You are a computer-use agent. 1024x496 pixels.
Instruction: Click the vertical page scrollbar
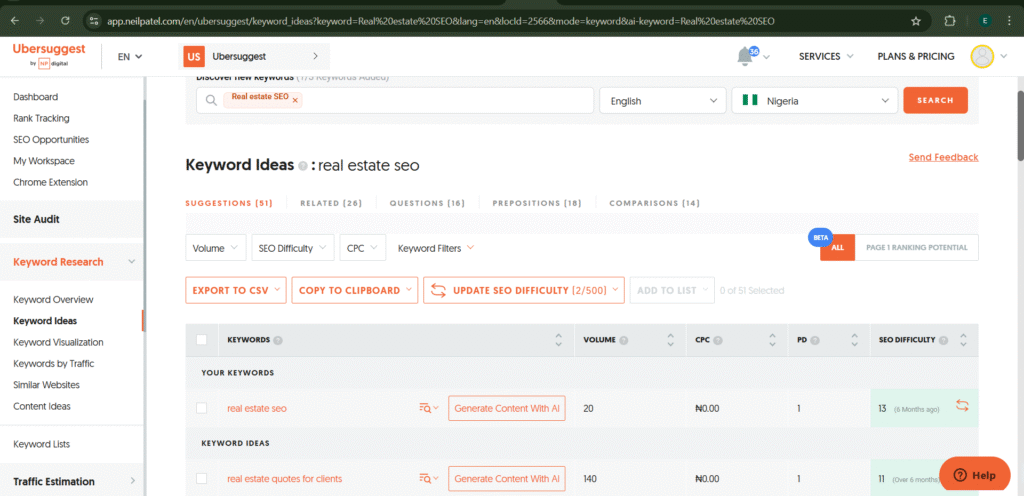(1020, 125)
